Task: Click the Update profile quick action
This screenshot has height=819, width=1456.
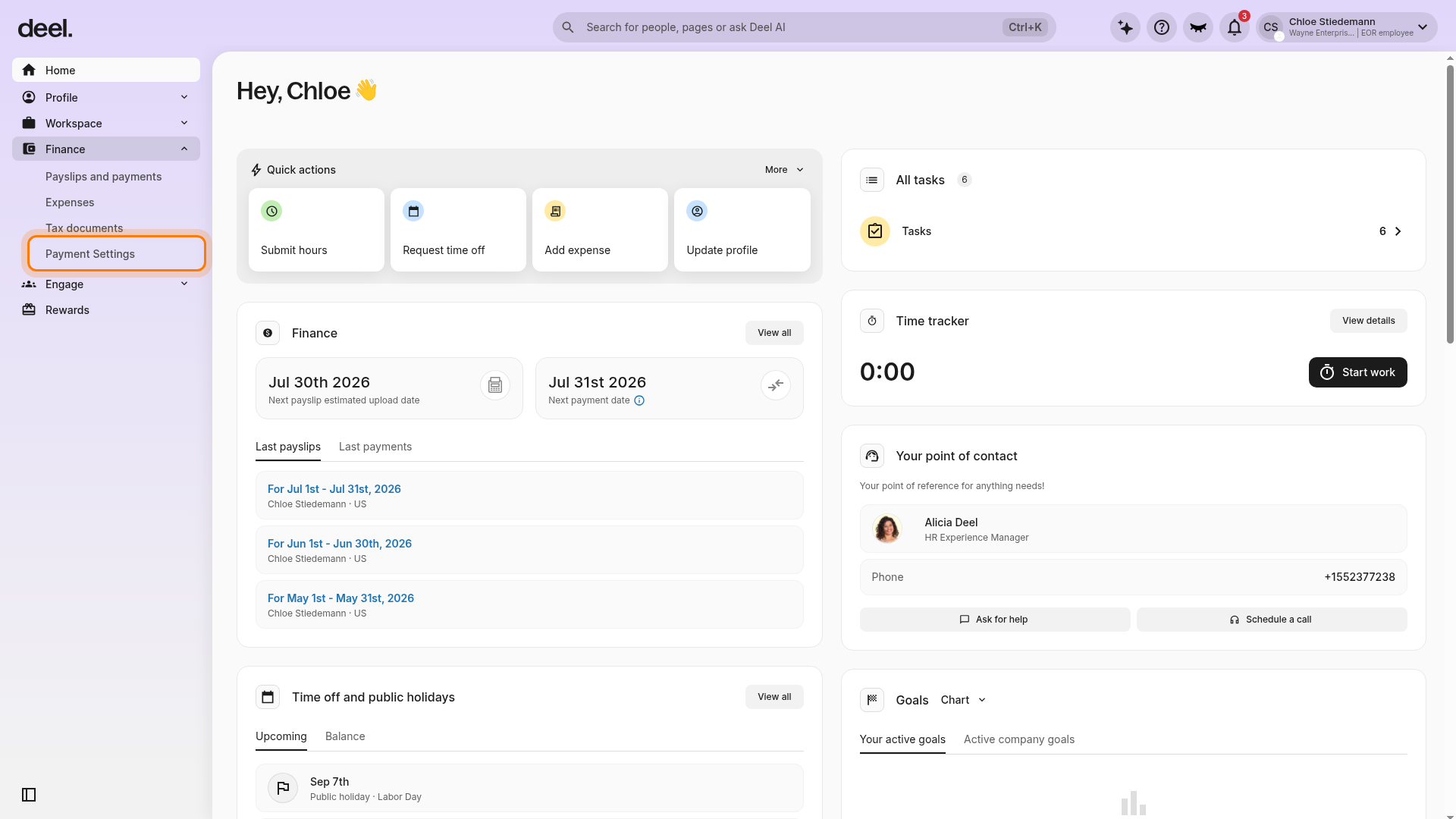Action: pos(742,230)
